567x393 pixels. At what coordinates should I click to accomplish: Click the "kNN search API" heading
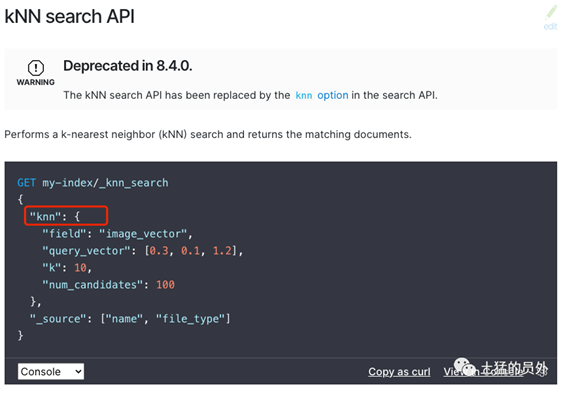point(69,16)
